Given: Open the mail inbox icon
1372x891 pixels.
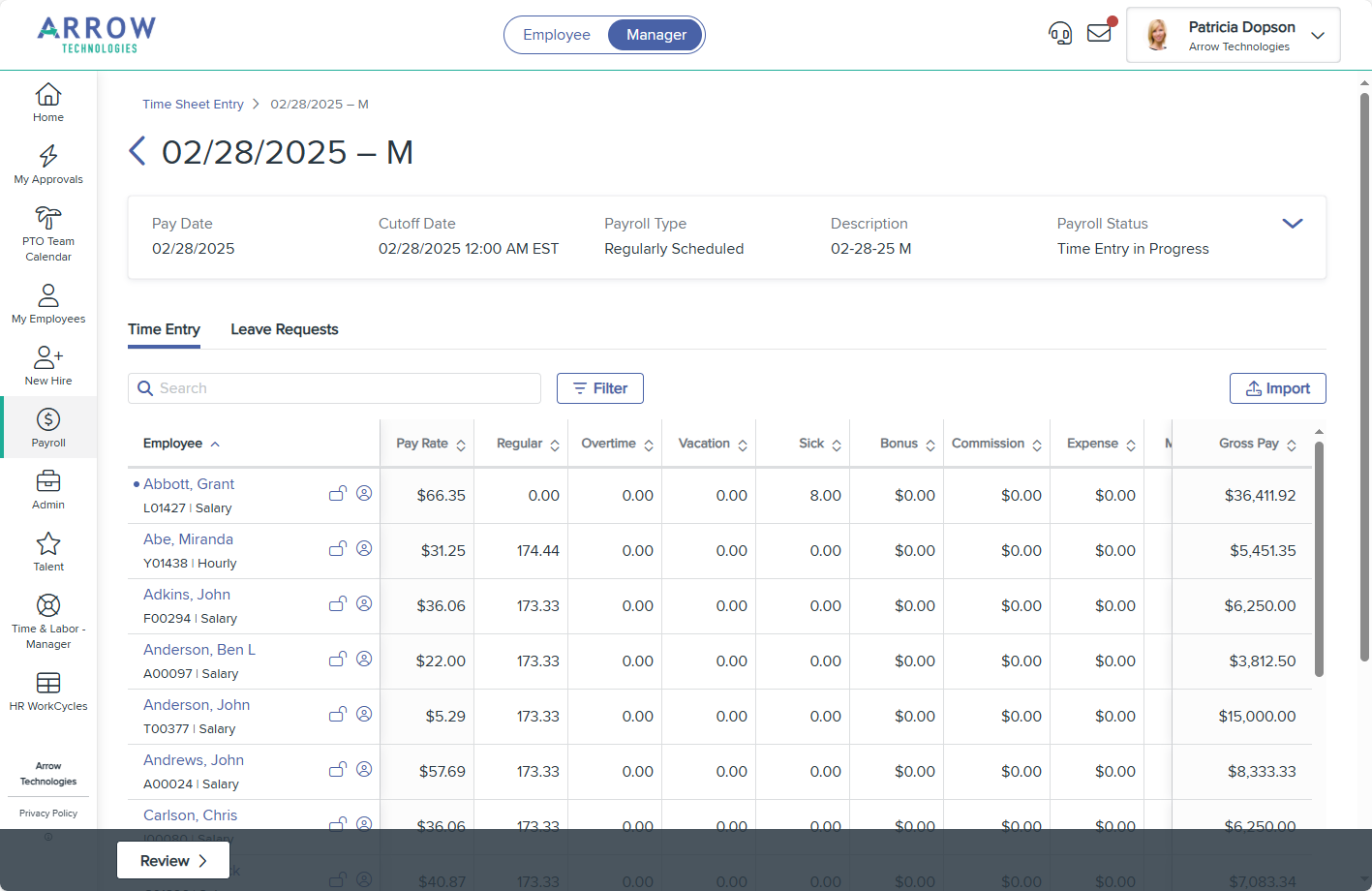Looking at the screenshot, I should [1099, 34].
